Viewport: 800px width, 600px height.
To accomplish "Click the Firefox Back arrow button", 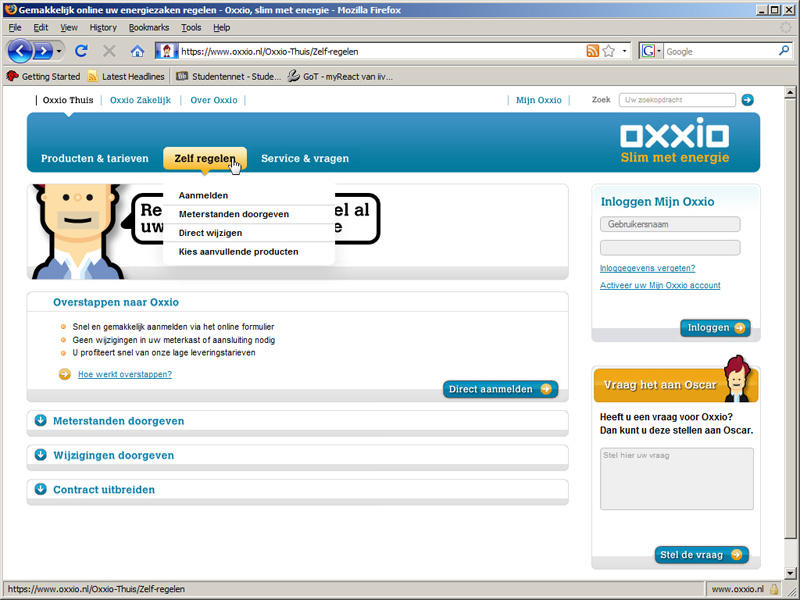I will (20, 50).
